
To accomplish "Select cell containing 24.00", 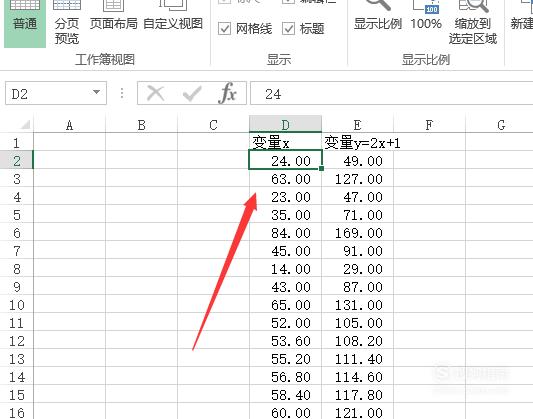I will (286, 160).
